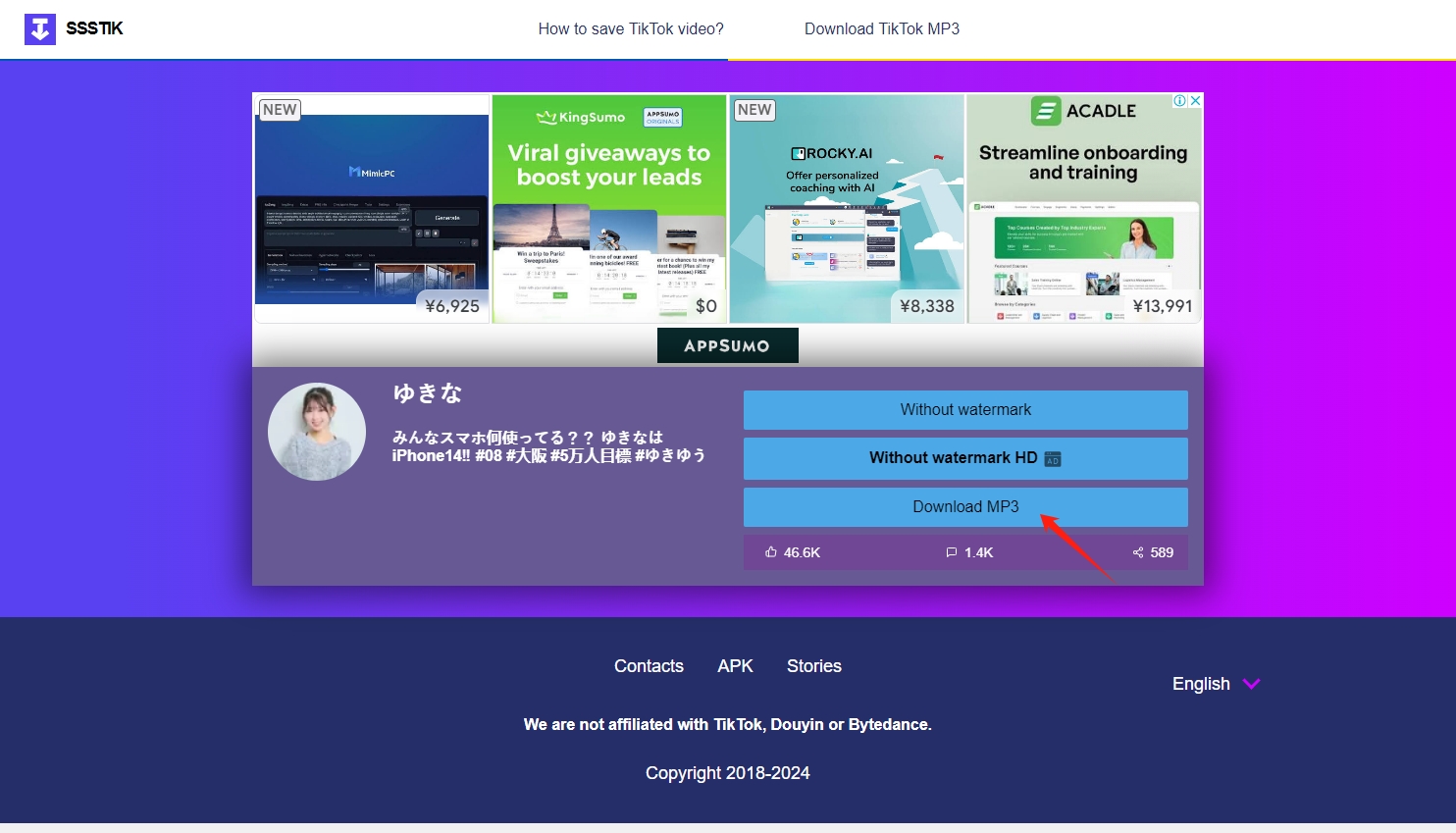
Task: Click the 46.6K likes count
Action: click(802, 552)
